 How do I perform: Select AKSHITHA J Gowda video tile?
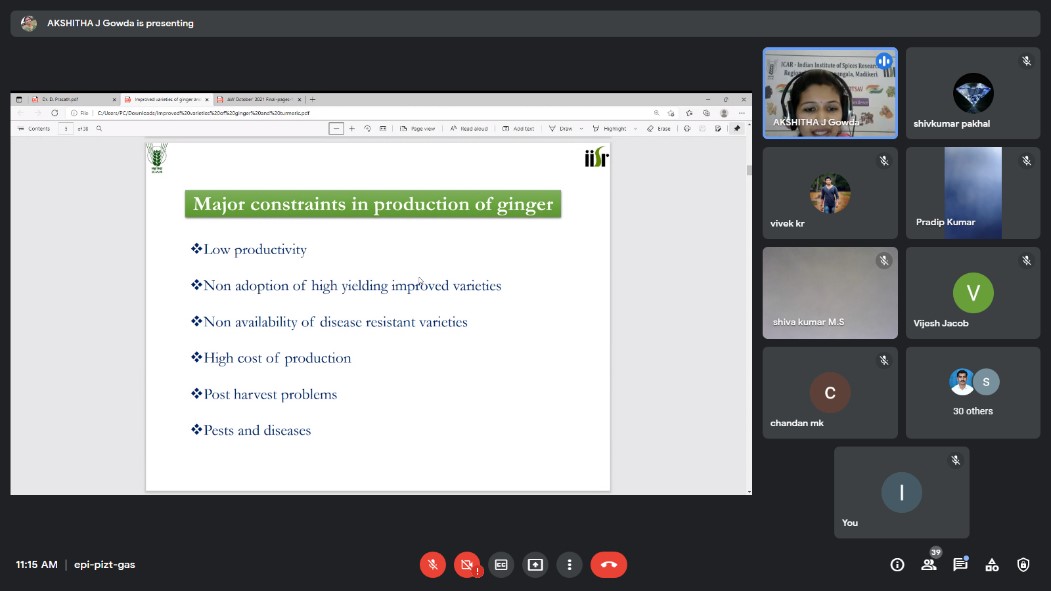pos(830,93)
